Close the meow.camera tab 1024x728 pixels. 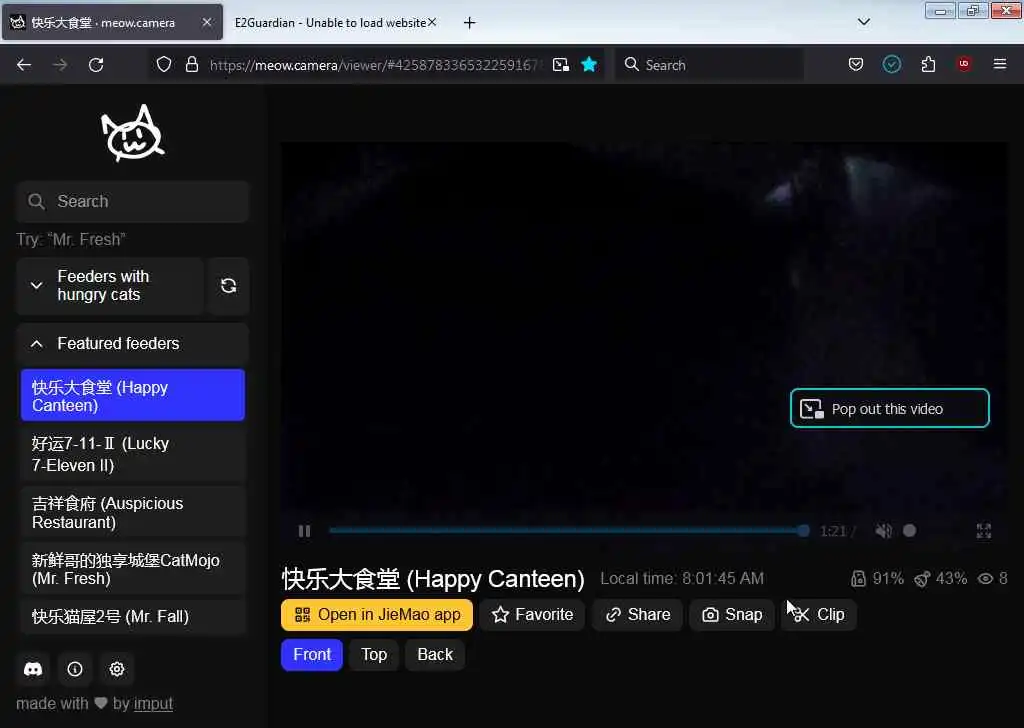tap(206, 22)
